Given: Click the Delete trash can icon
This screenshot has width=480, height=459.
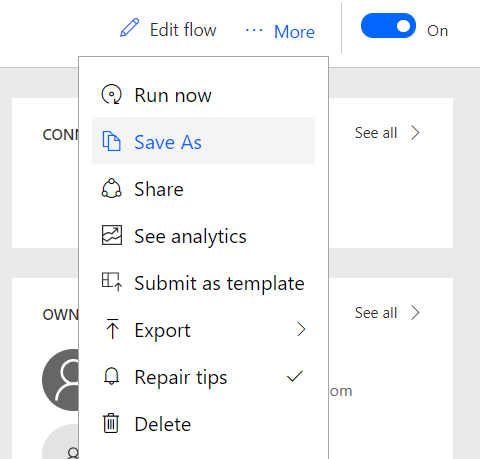Looking at the screenshot, I should tap(111, 423).
